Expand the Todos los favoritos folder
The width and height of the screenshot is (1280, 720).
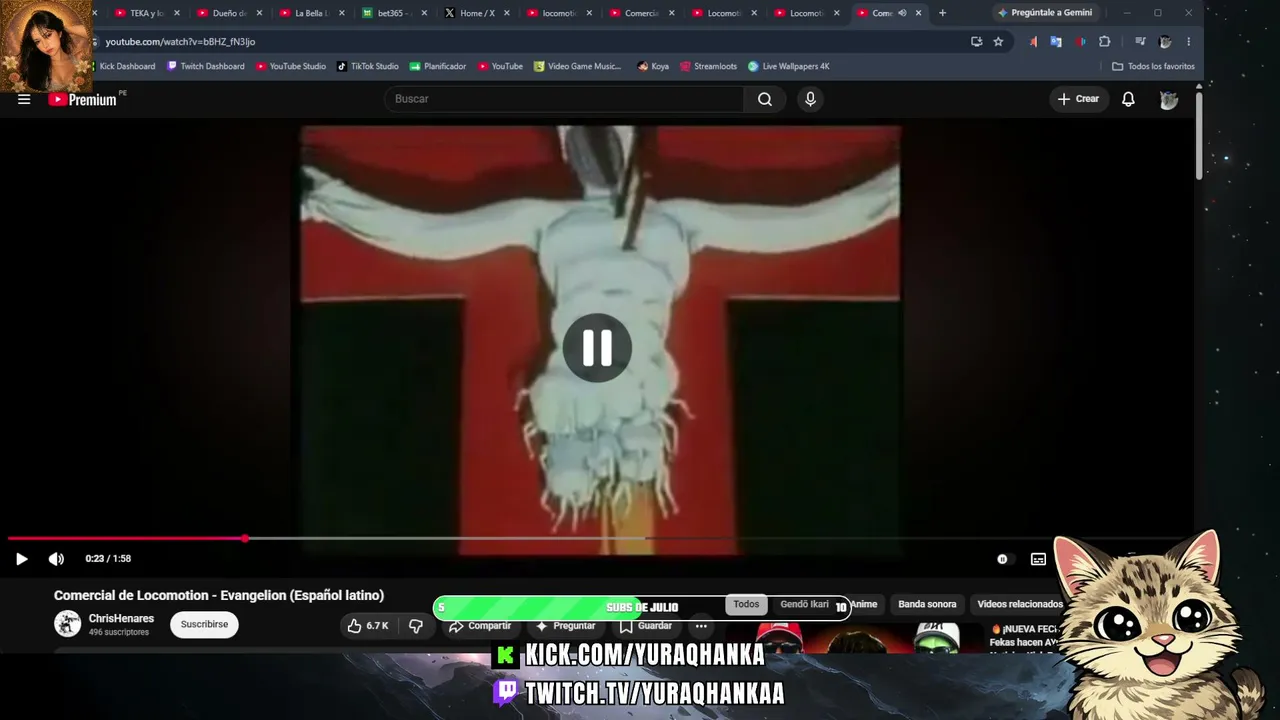(x=1153, y=66)
